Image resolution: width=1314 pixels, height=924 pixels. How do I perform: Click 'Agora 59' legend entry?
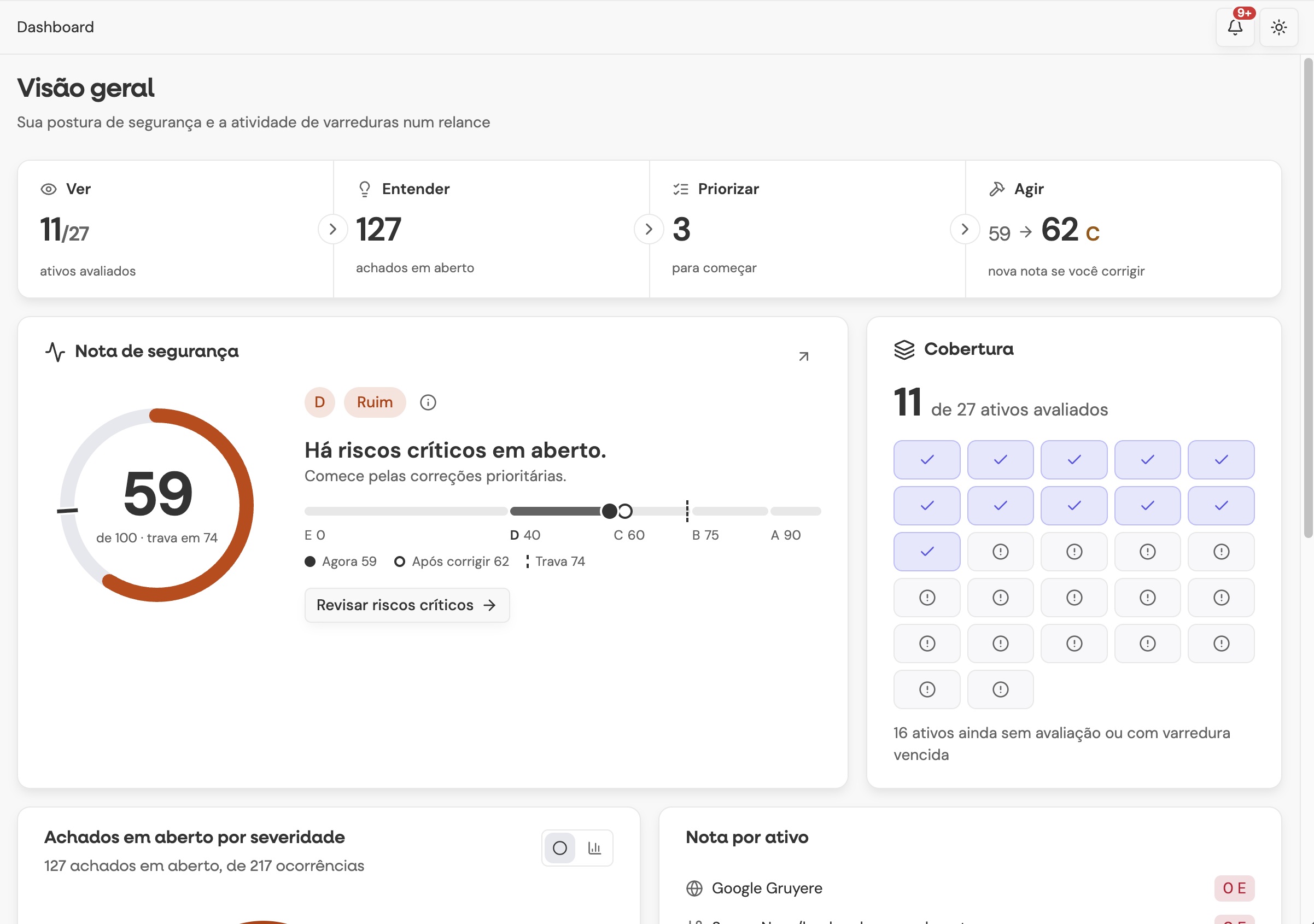click(341, 562)
